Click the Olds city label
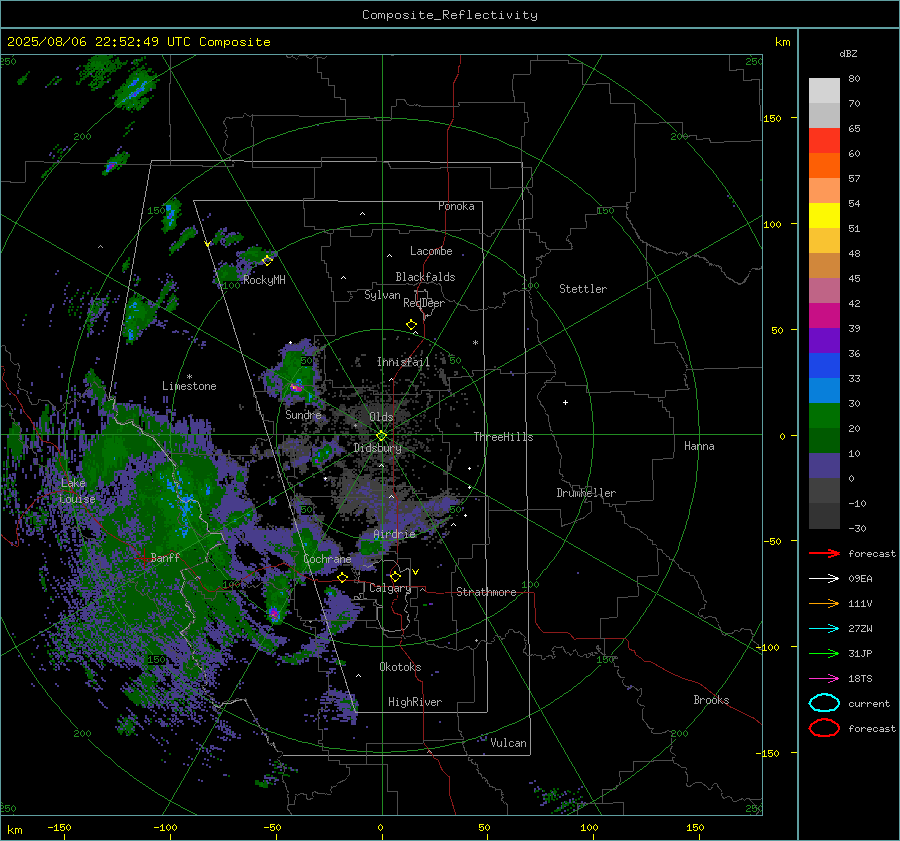The image size is (900, 841). (381, 417)
